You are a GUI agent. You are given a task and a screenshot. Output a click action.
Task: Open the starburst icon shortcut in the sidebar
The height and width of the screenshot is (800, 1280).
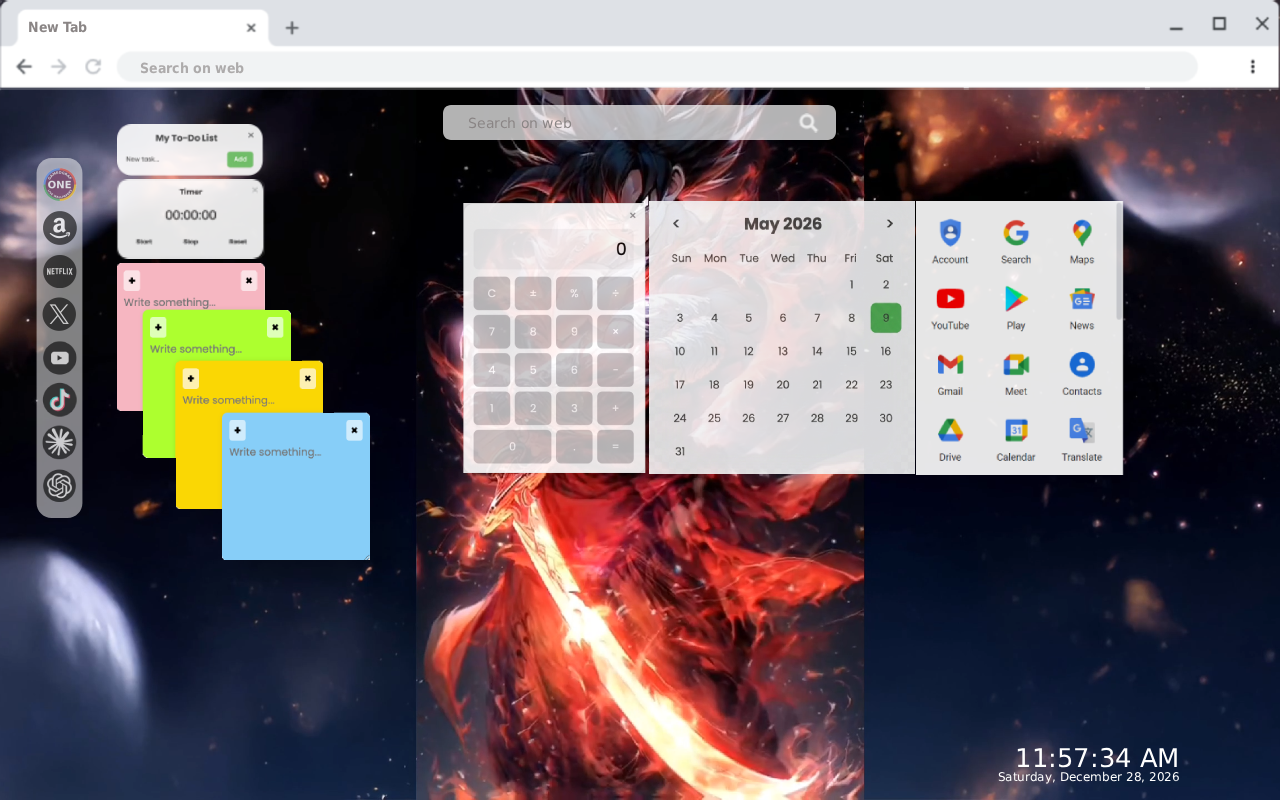pyautogui.click(x=60, y=443)
